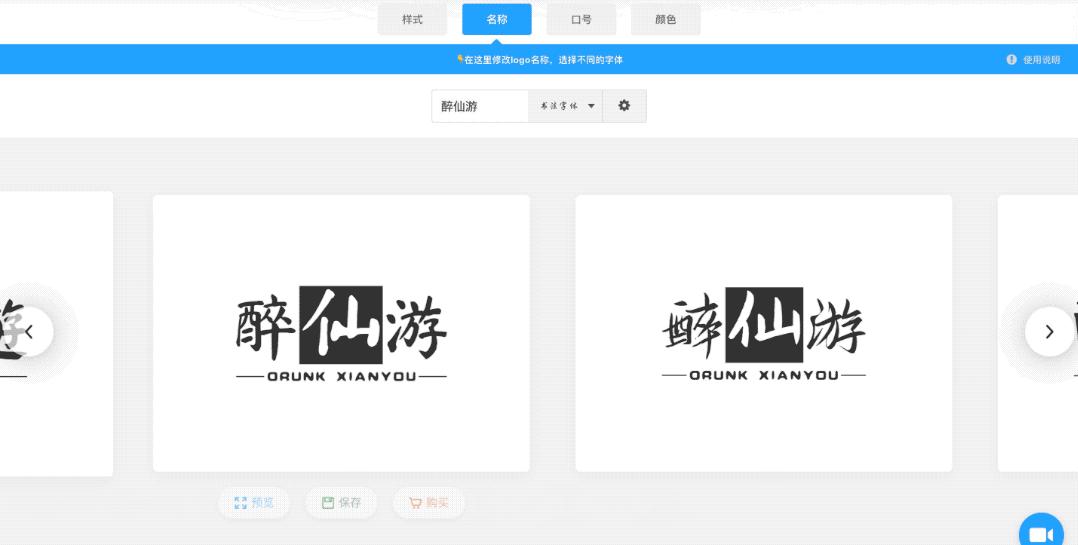
Task: Show previous logo with left arrow
Action: (x=29, y=332)
